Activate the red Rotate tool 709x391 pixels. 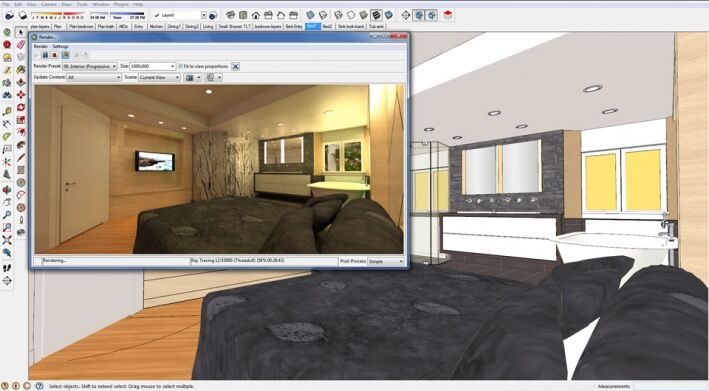[21, 107]
